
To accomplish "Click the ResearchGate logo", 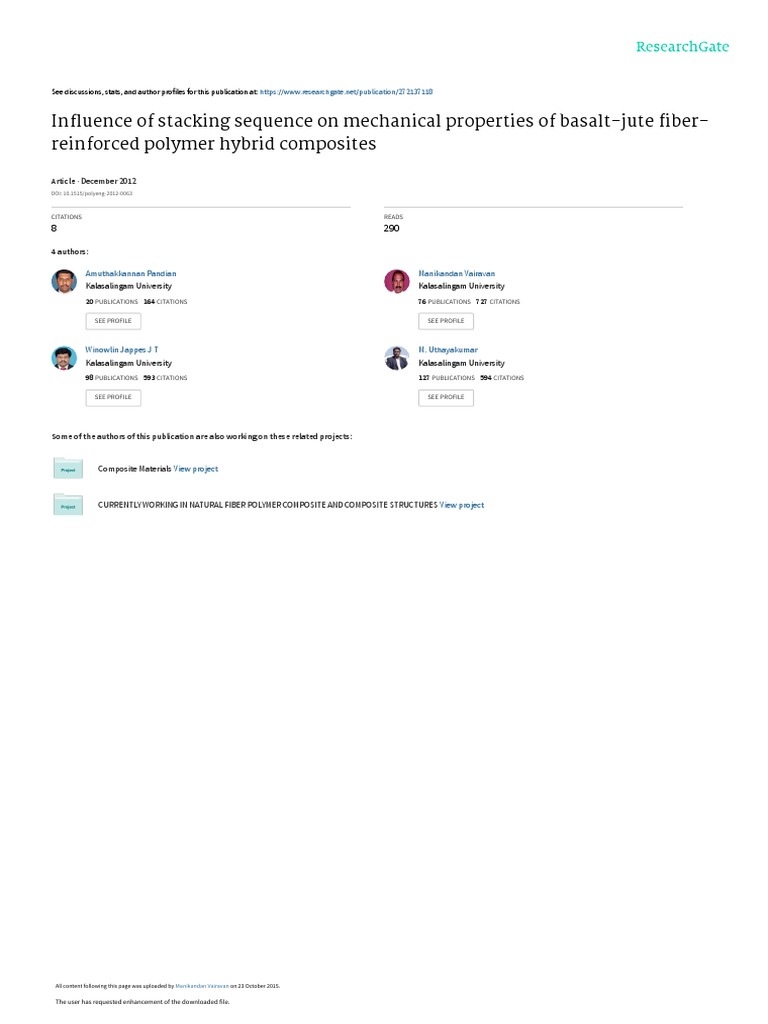I will tap(683, 47).
